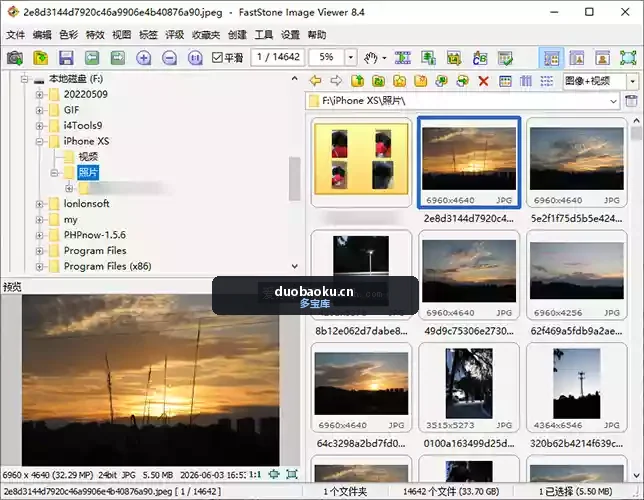Go up one folder level icon

(358, 81)
